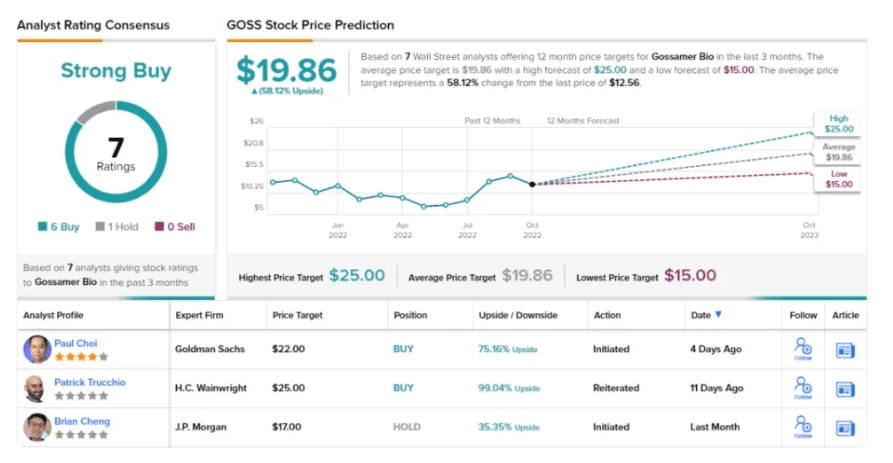The height and width of the screenshot is (463, 893).
Task: Click the 7 Ratings donut chart
Action: point(116,155)
